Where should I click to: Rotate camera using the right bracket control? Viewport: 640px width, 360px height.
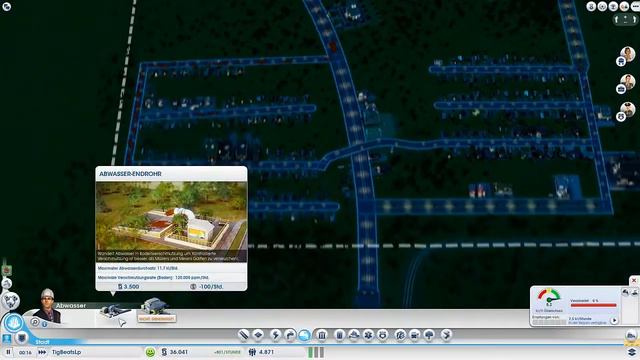634,19
